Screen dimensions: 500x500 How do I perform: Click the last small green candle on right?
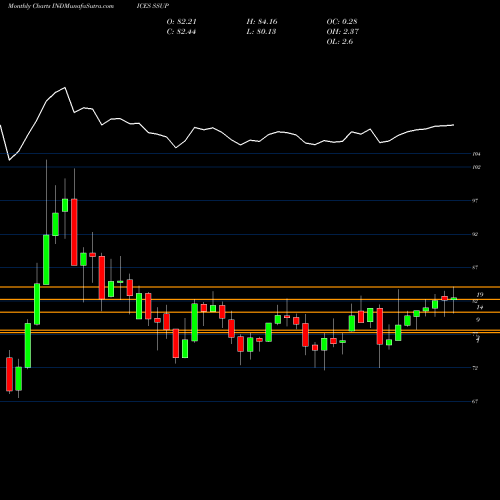click(454, 299)
